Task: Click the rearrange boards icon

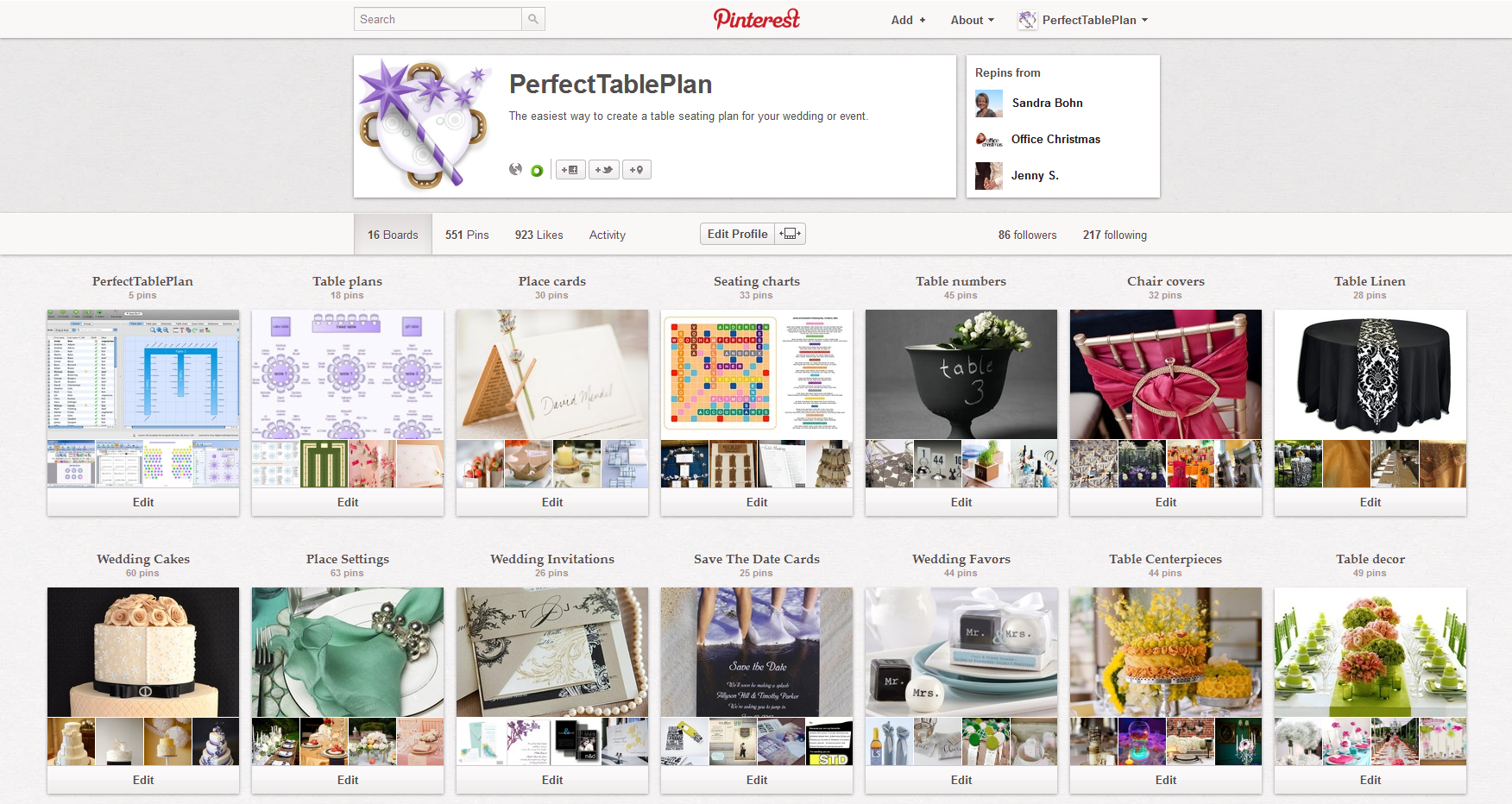Action: click(x=791, y=234)
